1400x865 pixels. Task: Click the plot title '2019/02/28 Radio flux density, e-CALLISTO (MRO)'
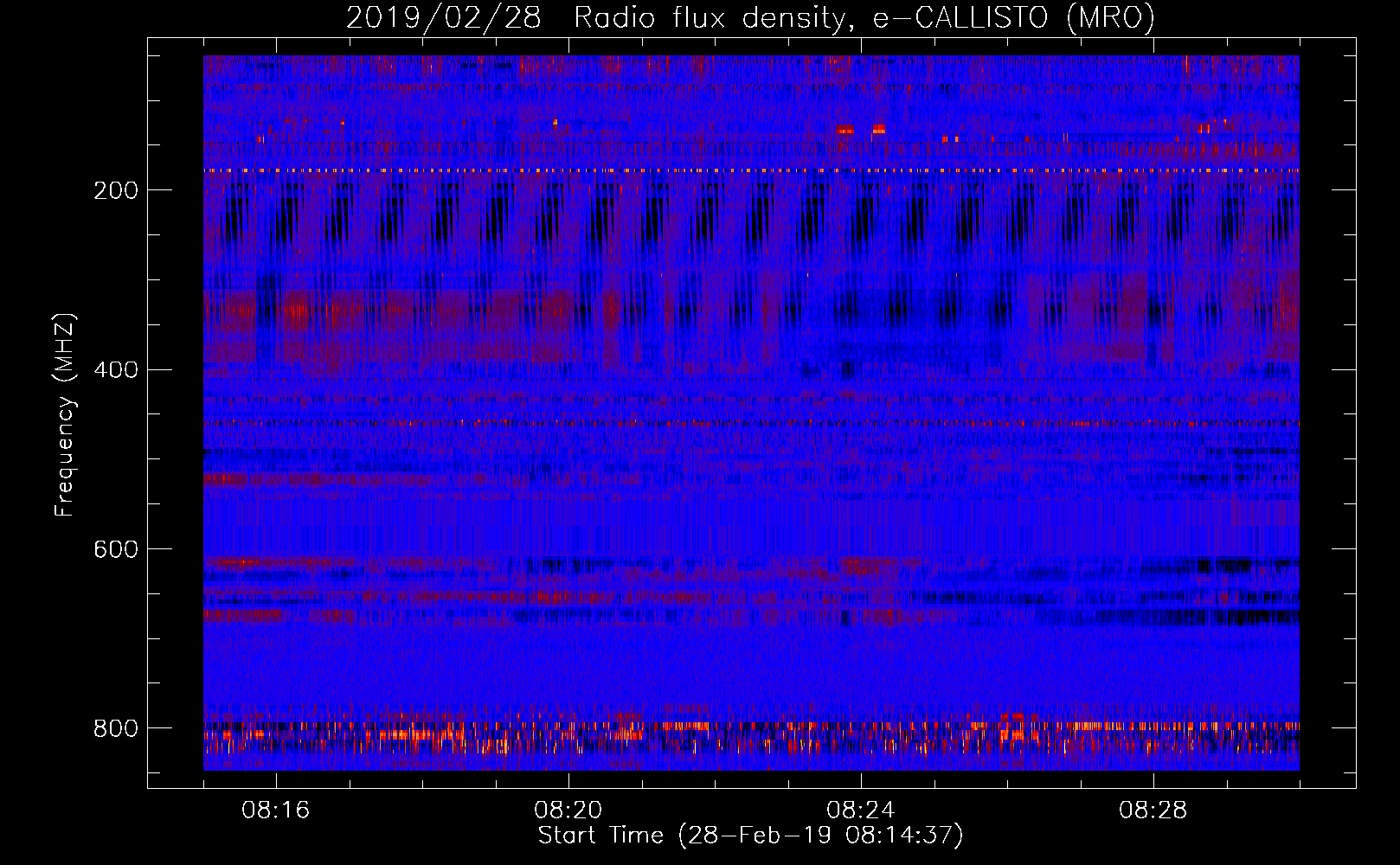pyautogui.click(x=750, y=17)
